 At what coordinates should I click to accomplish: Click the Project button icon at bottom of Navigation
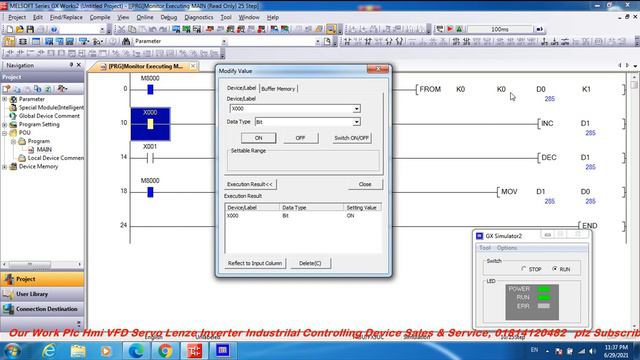tap(9, 279)
